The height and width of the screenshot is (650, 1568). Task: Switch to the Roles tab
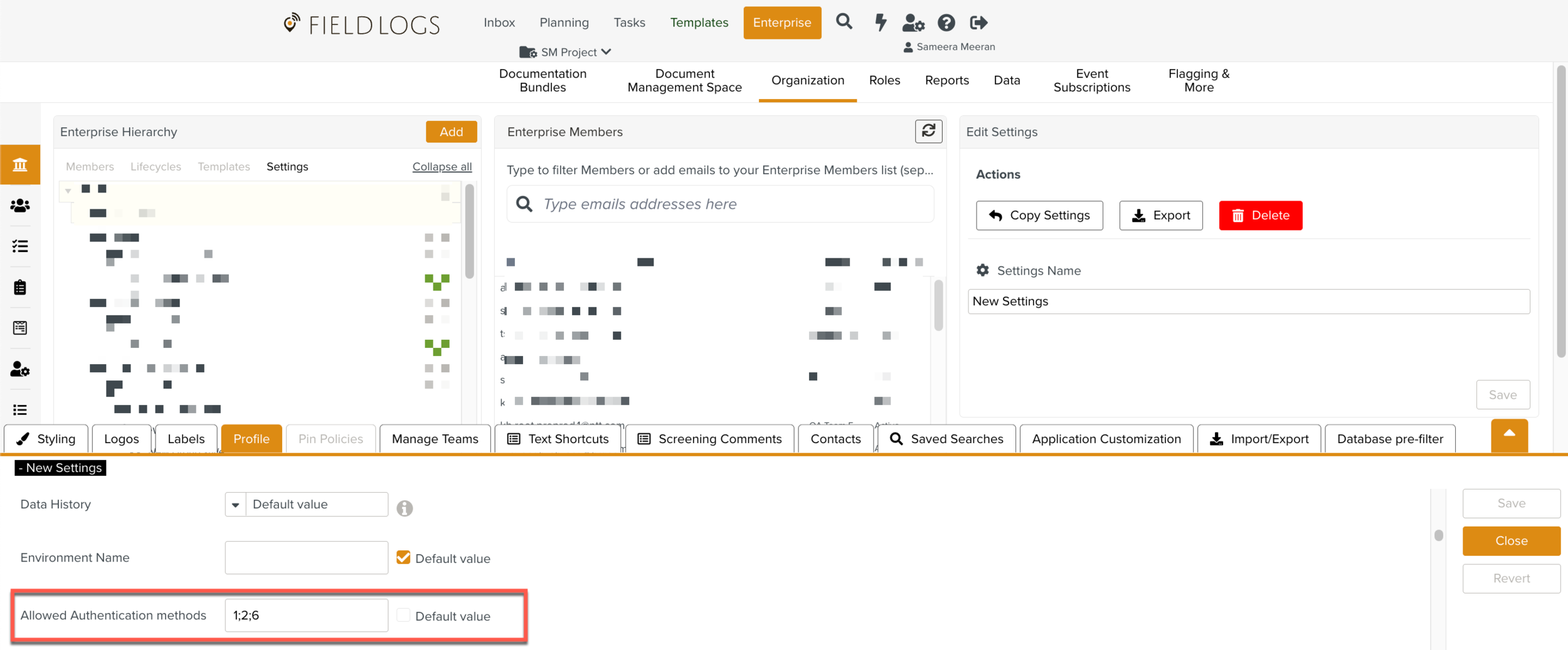coord(884,80)
